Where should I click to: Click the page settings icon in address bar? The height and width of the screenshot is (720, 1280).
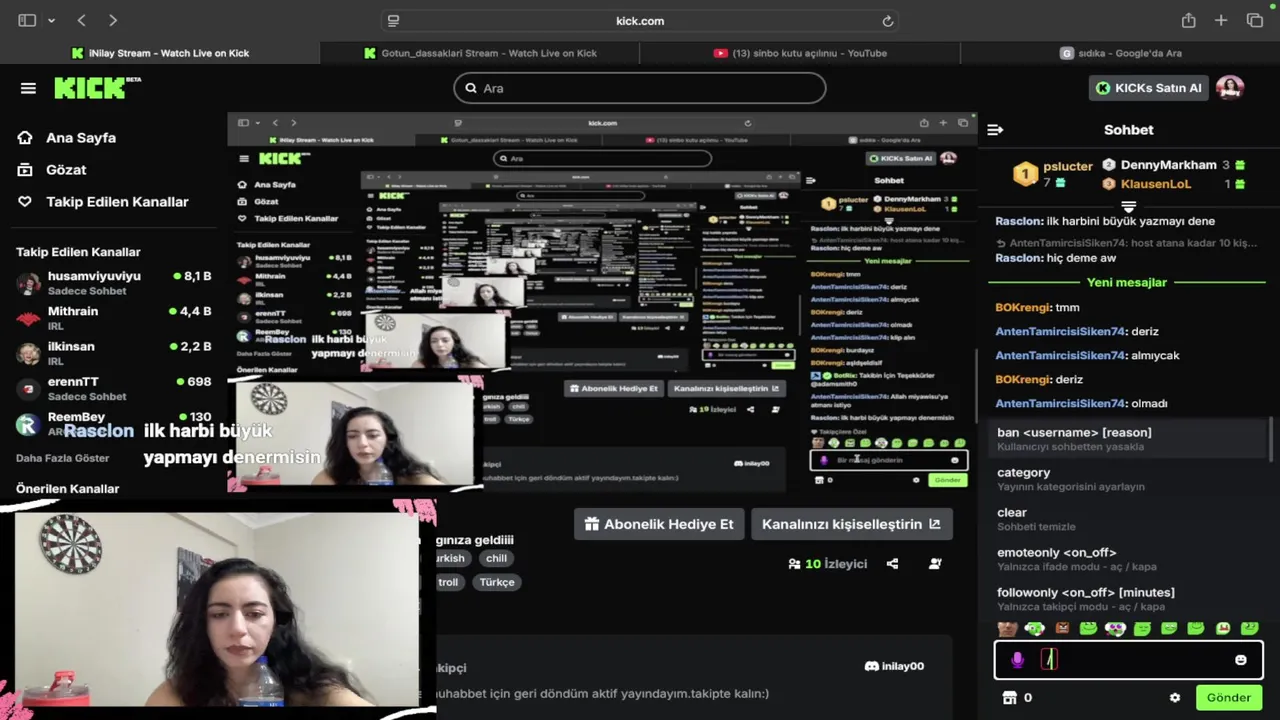coord(393,21)
